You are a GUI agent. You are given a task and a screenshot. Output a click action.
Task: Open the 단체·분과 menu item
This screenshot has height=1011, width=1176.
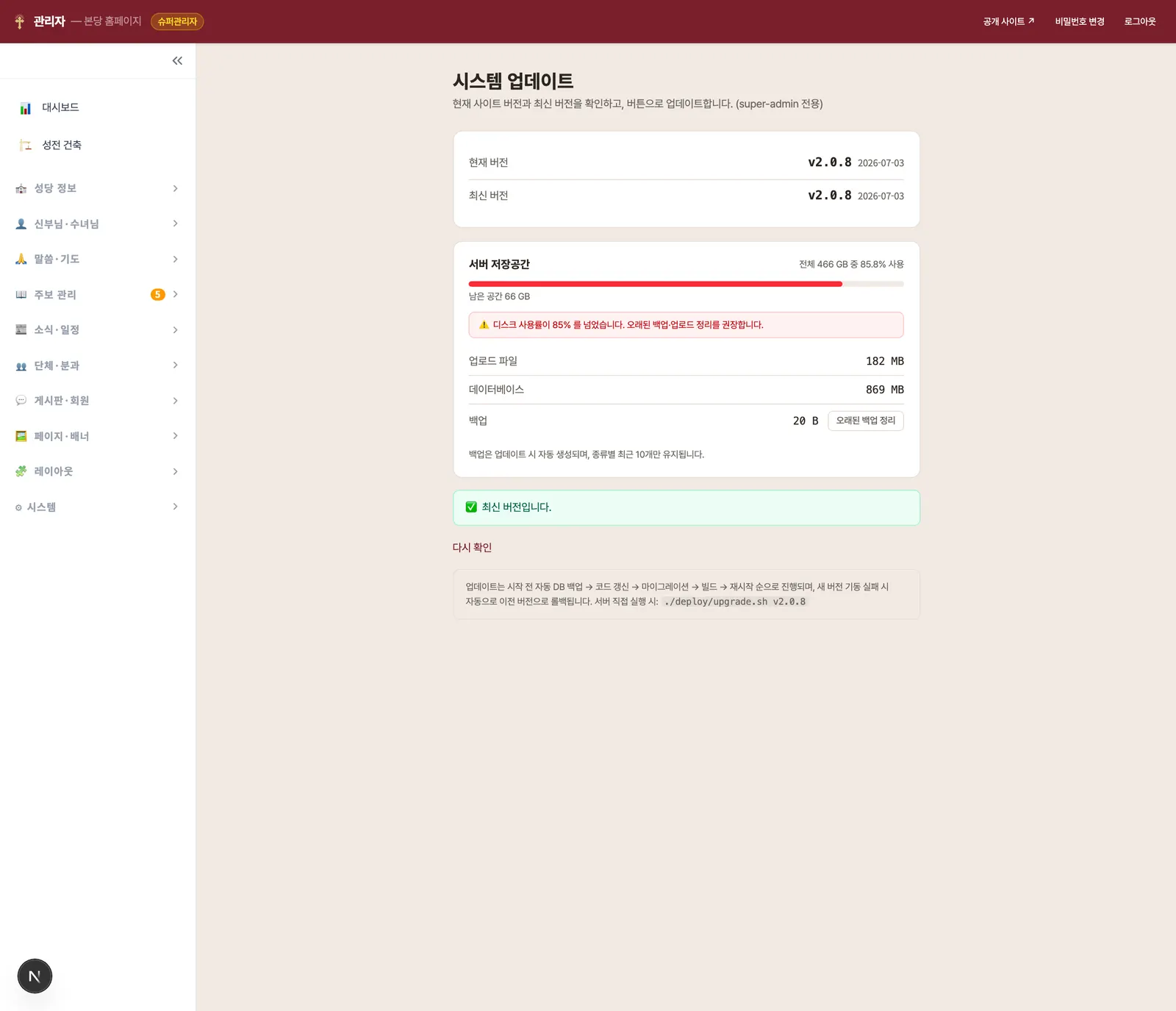tap(98, 365)
